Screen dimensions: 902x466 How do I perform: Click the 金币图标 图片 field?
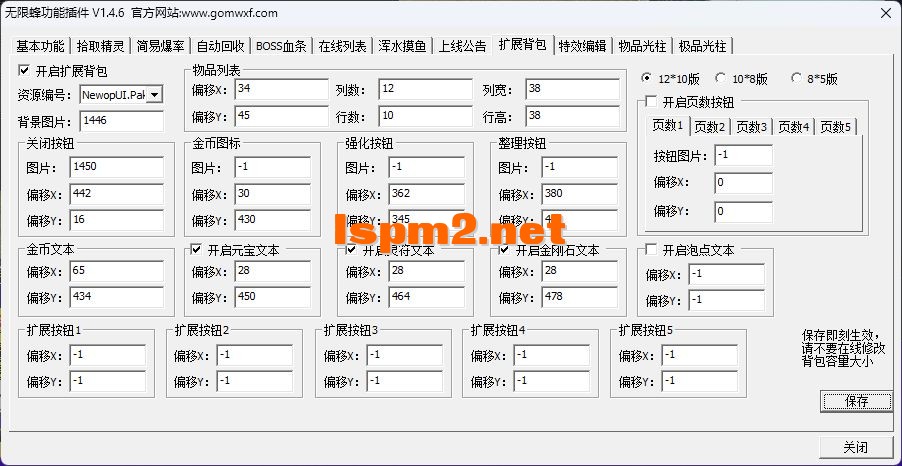[273, 167]
